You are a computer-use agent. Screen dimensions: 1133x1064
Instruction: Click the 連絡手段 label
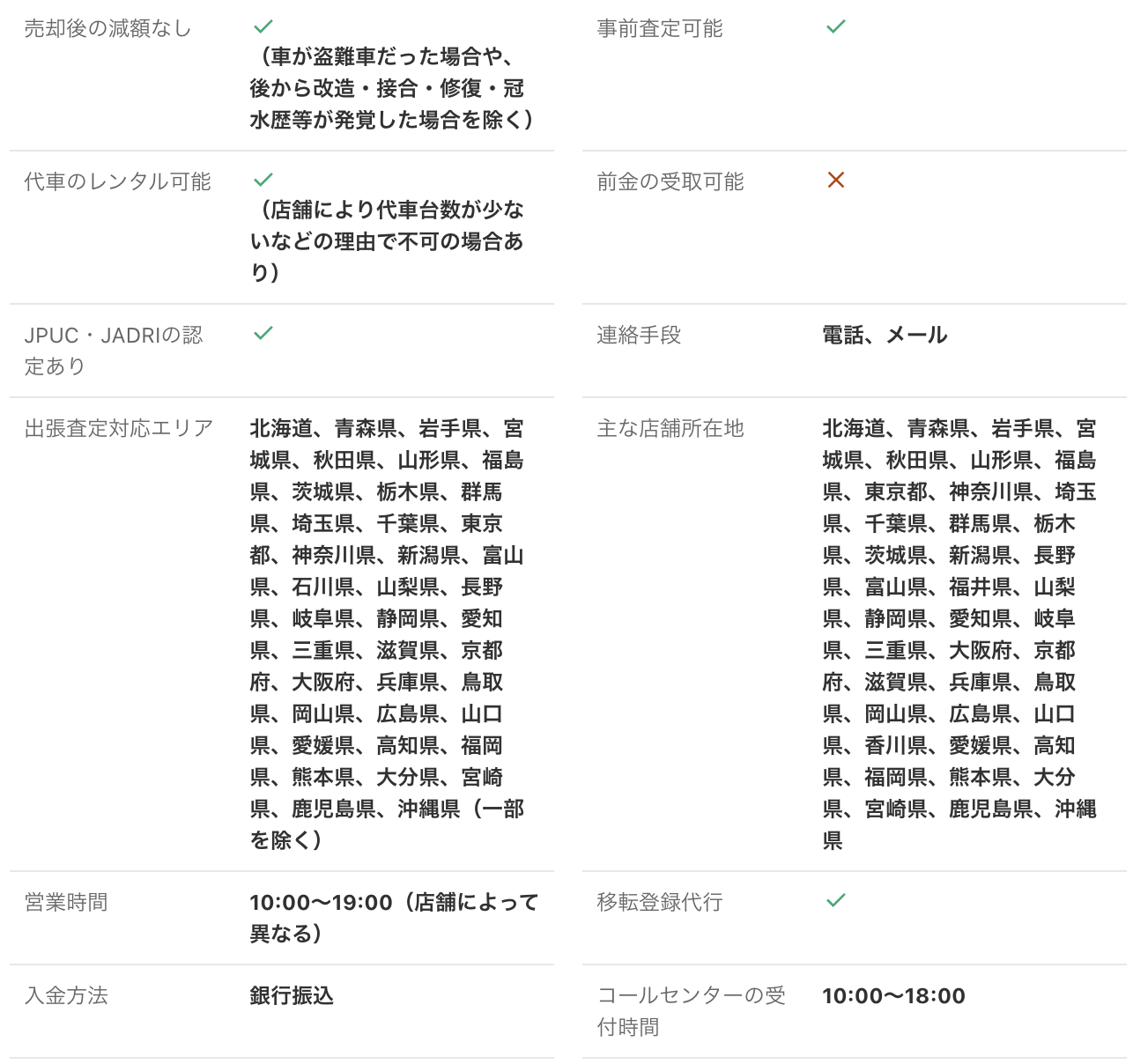pyautogui.click(x=639, y=335)
